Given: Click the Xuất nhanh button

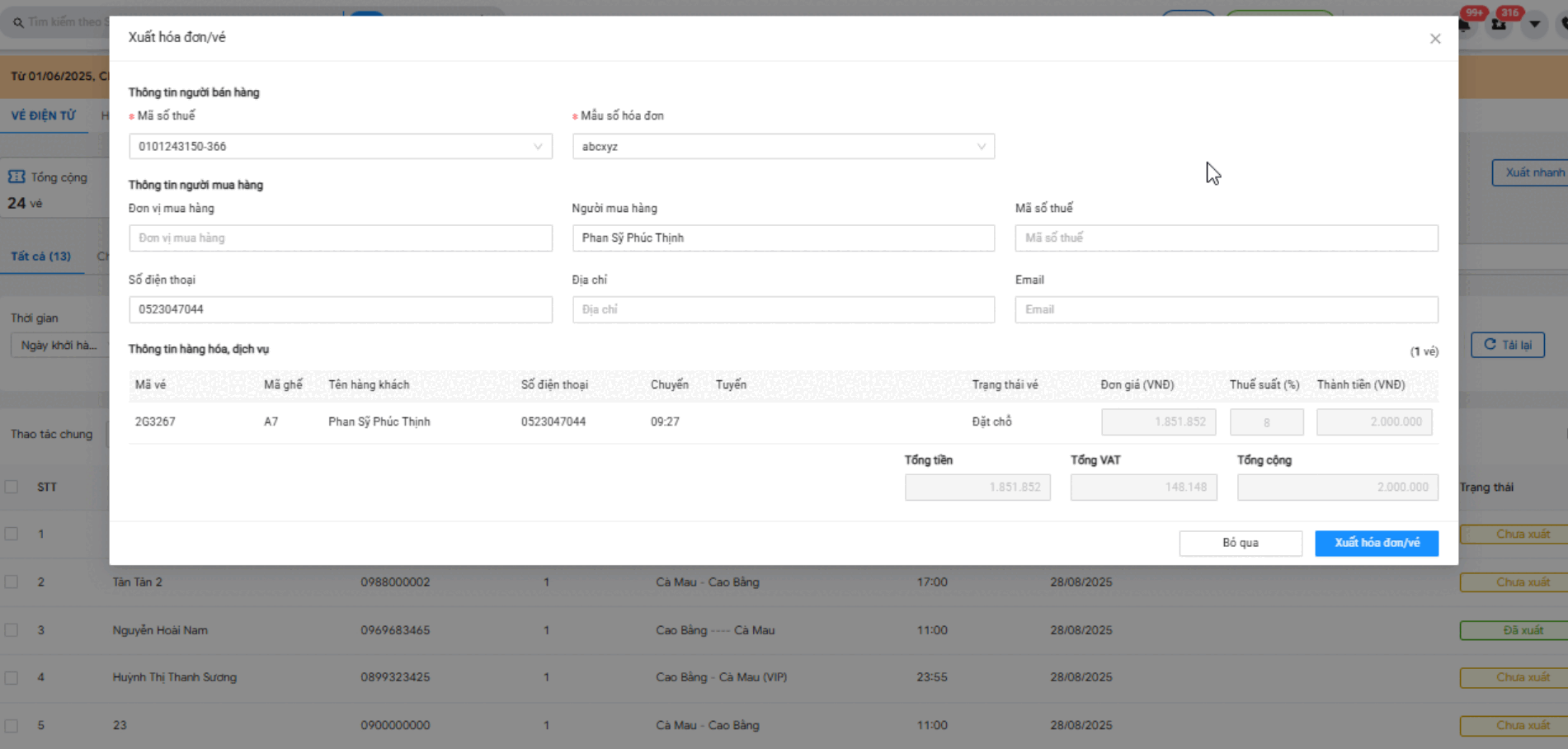Looking at the screenshot, I should [1533, 172].
